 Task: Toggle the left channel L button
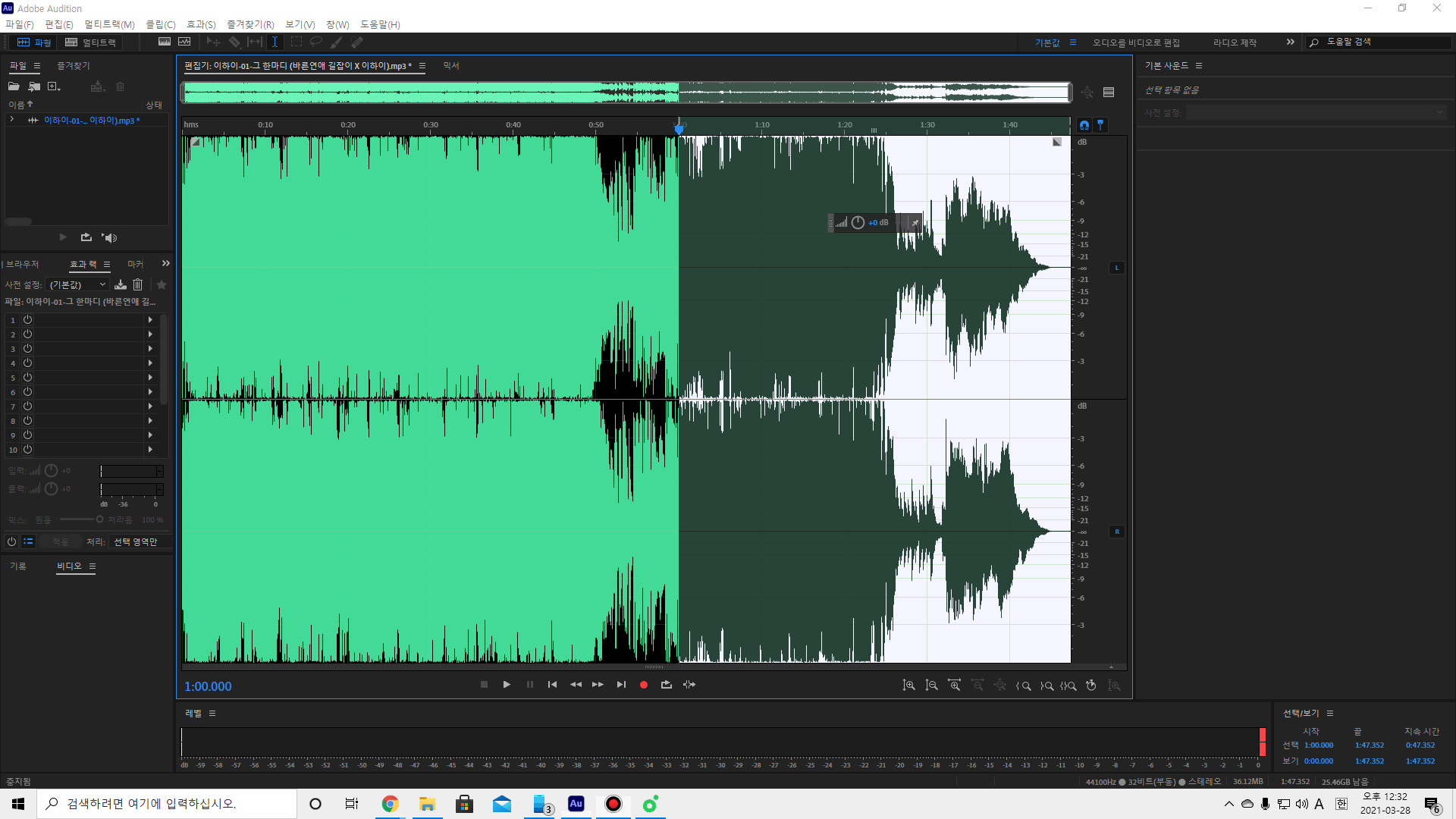click(x=1116, y=268)
